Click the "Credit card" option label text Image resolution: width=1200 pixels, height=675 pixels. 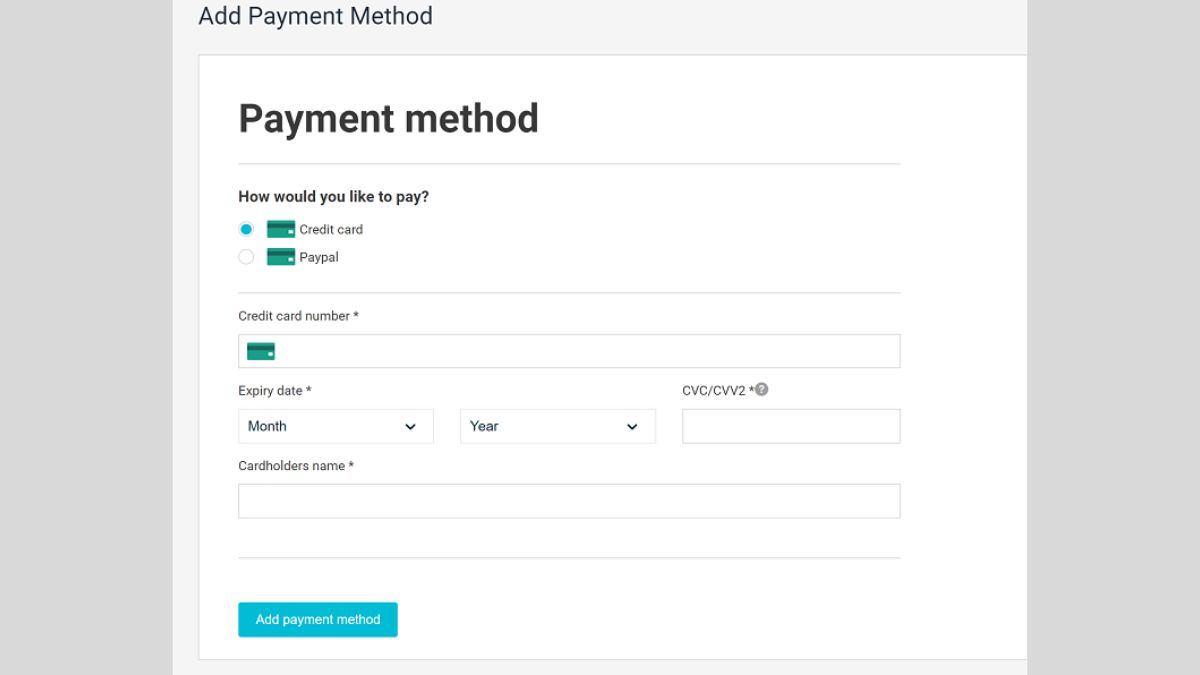(331, 229)
